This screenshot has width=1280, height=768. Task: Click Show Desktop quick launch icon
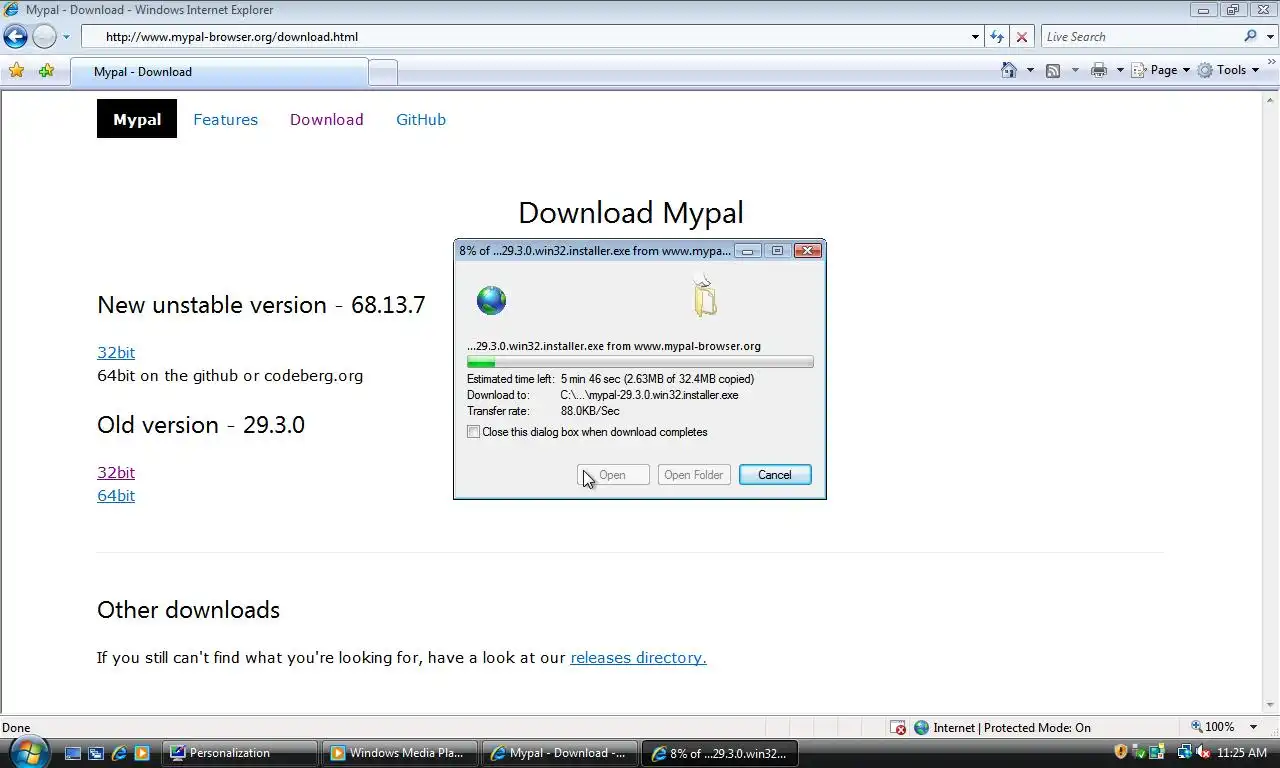pyautogui.click(x=73, y=753)
